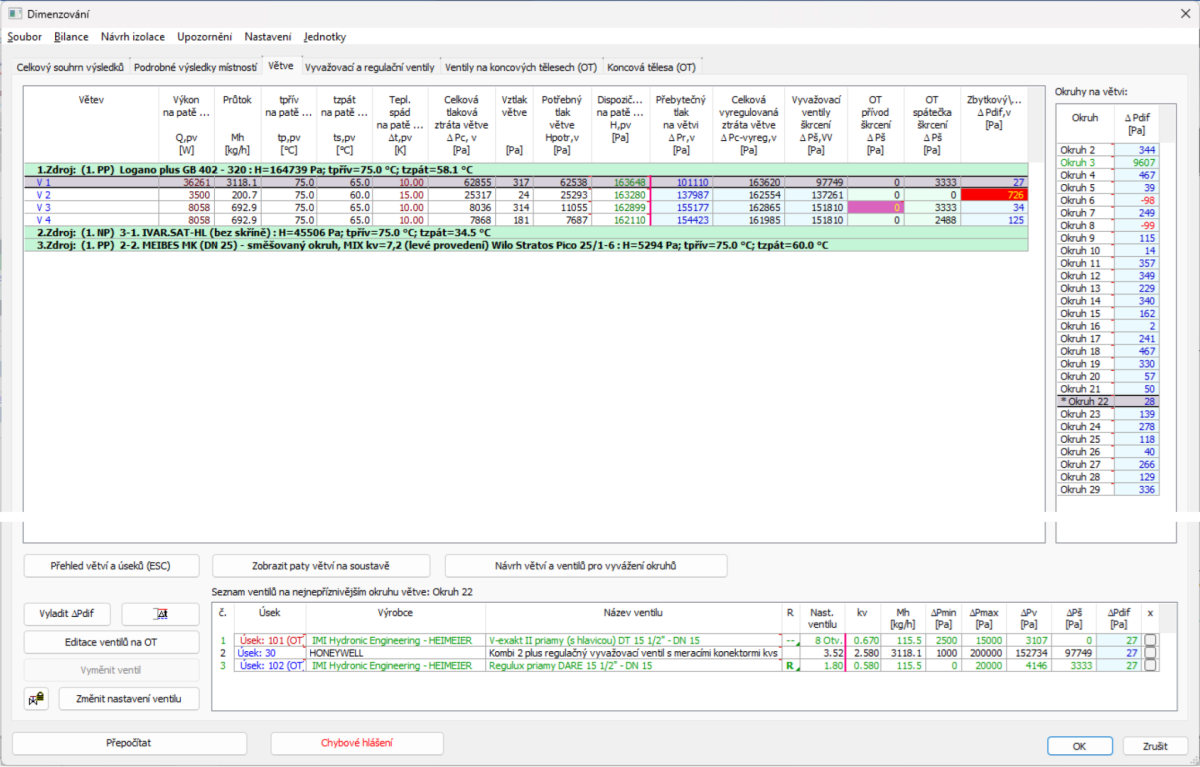Select Okruh 29 in circuits list
This screenshot has height=767, width=1200.
pos(1108,489)
